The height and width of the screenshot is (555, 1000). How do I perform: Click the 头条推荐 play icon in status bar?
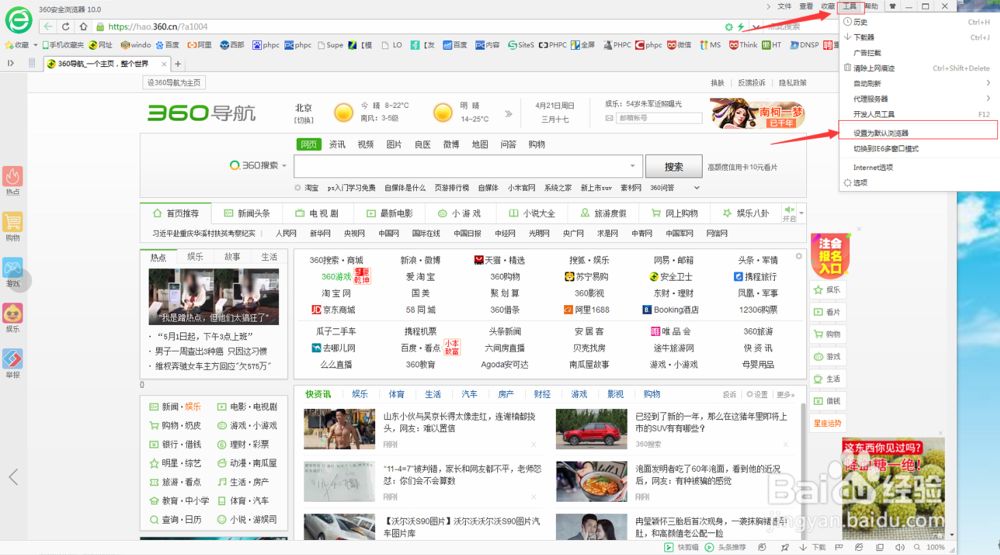725,547
